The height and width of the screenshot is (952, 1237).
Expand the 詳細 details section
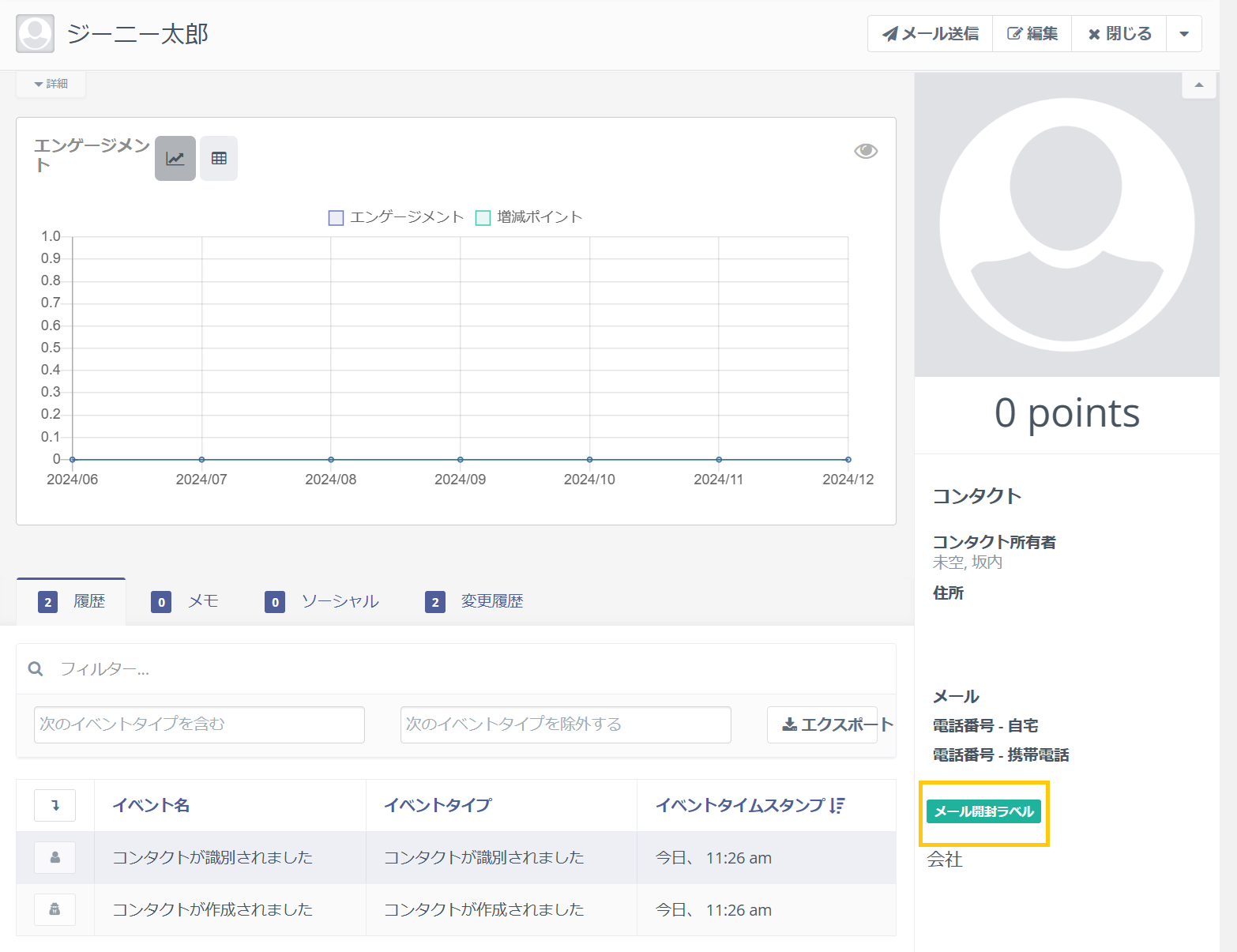(x=51, y=84)
